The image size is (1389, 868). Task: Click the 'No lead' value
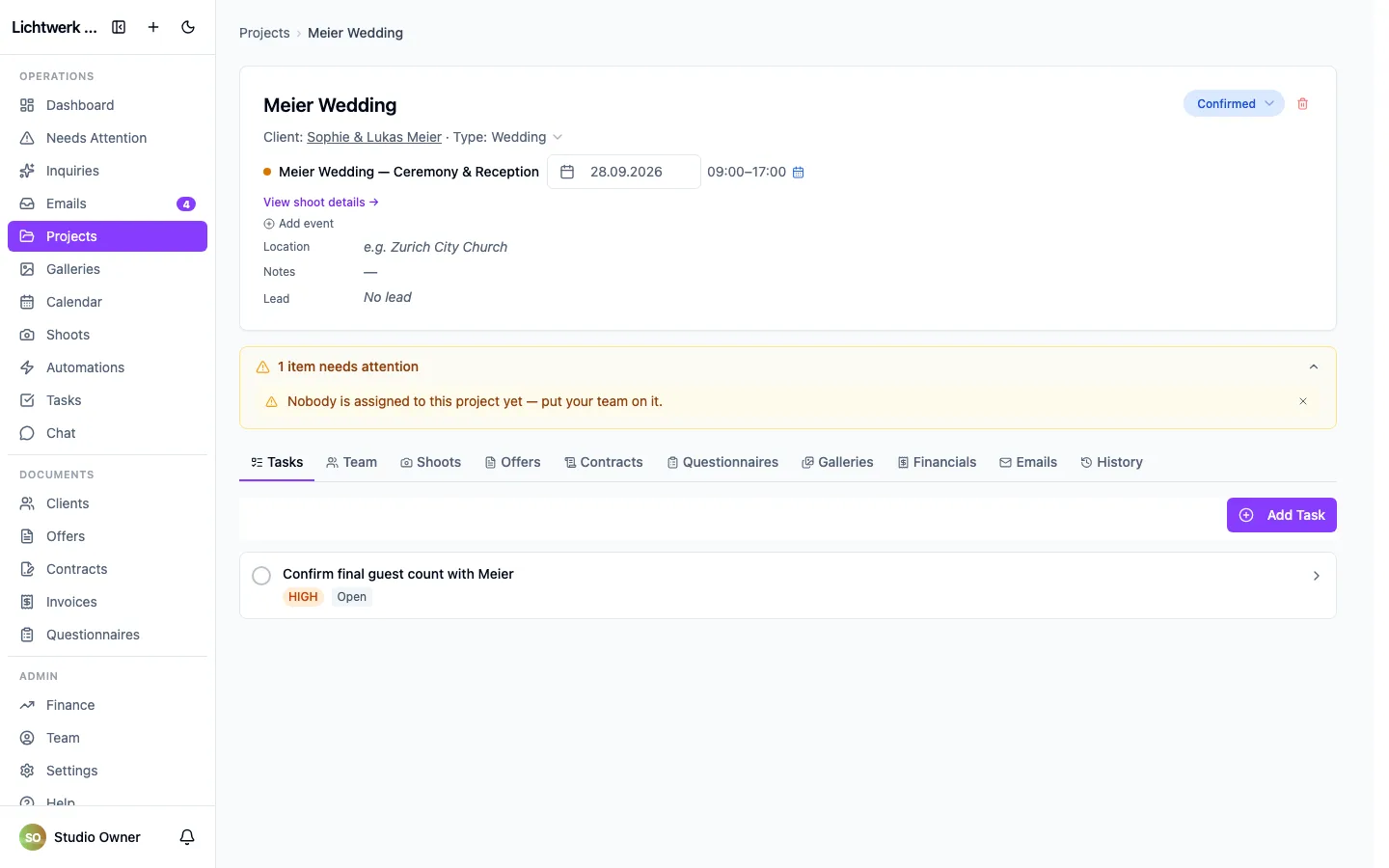click(x=387, y=297)
